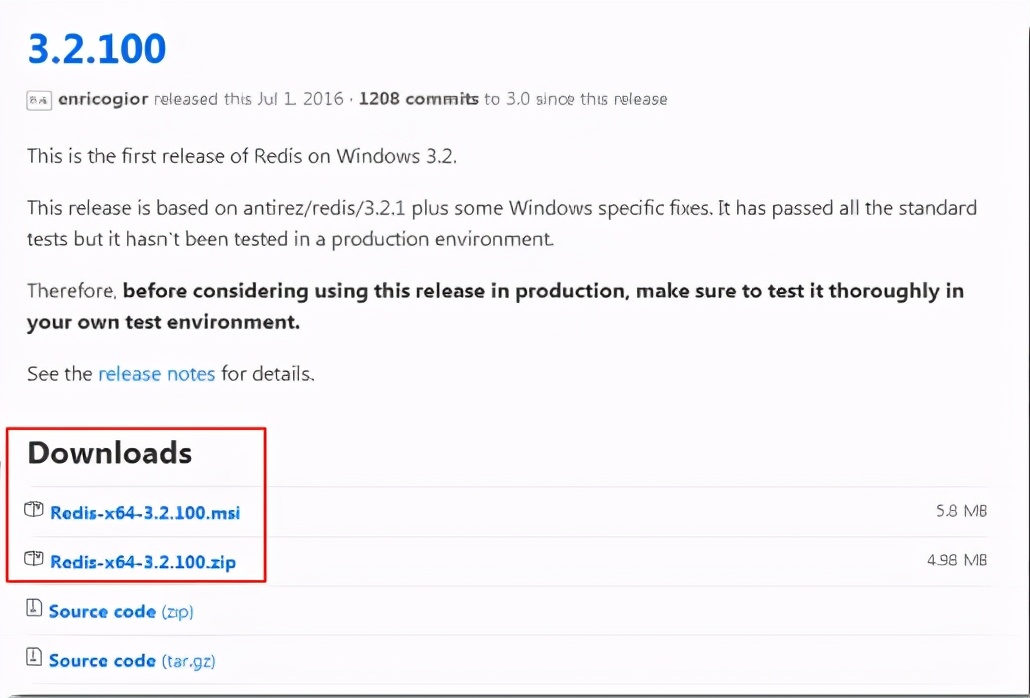Click the Jul 1, 2016 release date
The width and height of the screenshot is (1030, 698).
(x=291, y=99)
